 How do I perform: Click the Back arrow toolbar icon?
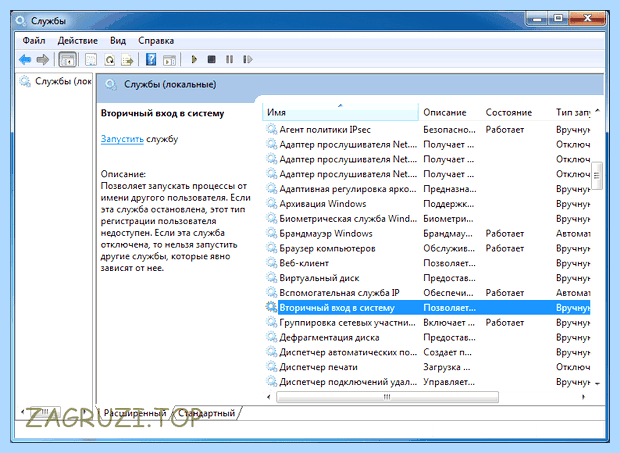(x=25, y=60)
